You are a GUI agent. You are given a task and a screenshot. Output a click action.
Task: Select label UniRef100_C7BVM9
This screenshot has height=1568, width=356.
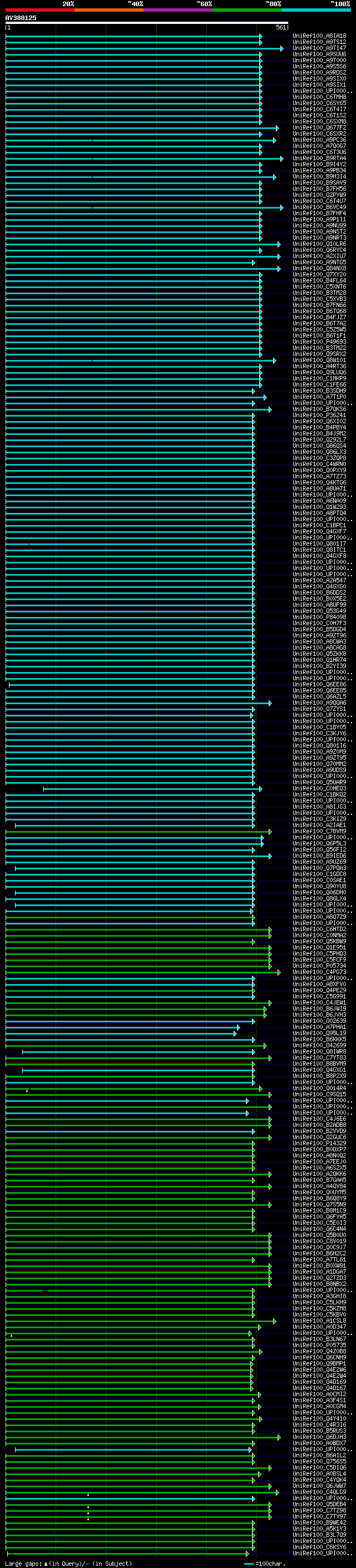click(319, 831)
